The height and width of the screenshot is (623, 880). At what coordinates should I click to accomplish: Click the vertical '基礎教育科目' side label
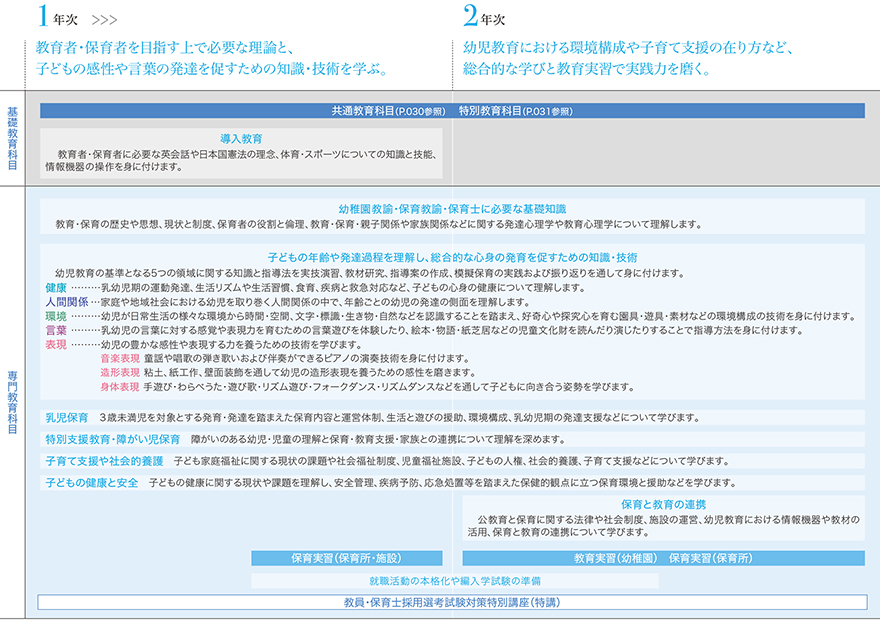(12, 138)
